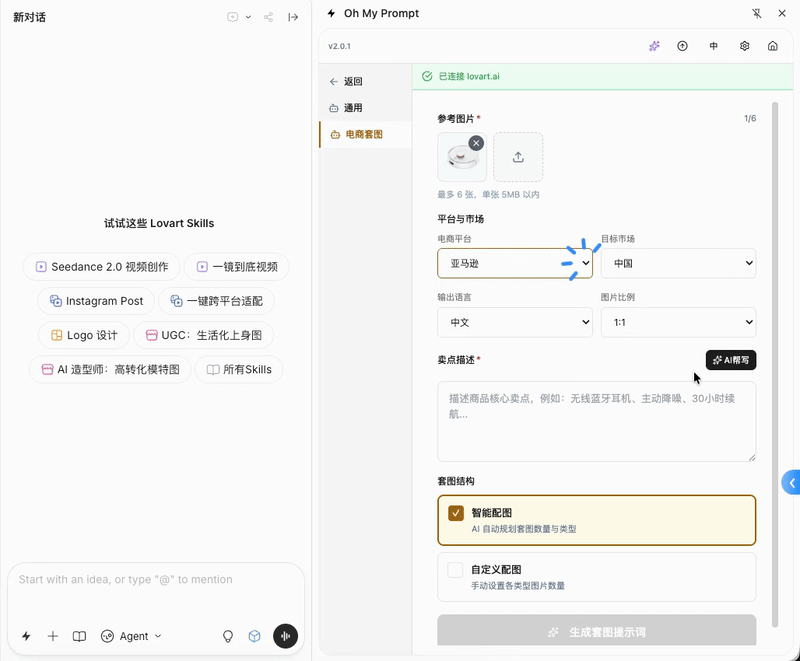
Task: Open settings gear in Oh My Prompt
Action: coord(744,46)
